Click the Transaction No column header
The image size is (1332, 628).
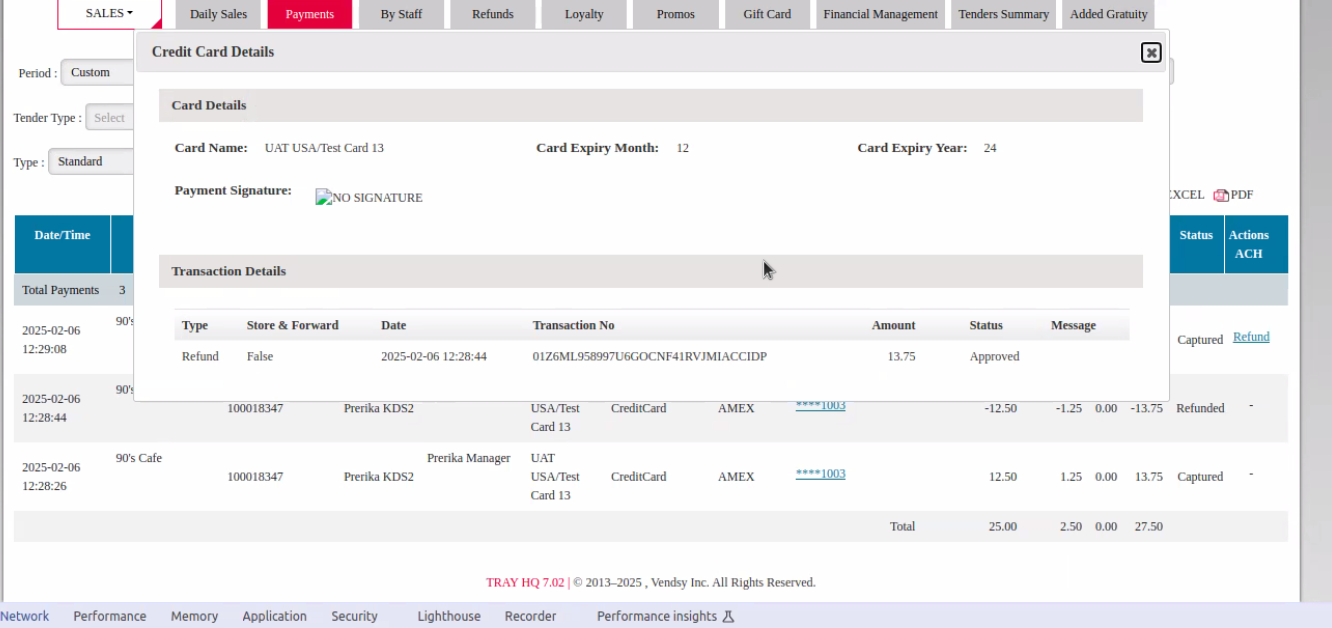coord(573,325)
